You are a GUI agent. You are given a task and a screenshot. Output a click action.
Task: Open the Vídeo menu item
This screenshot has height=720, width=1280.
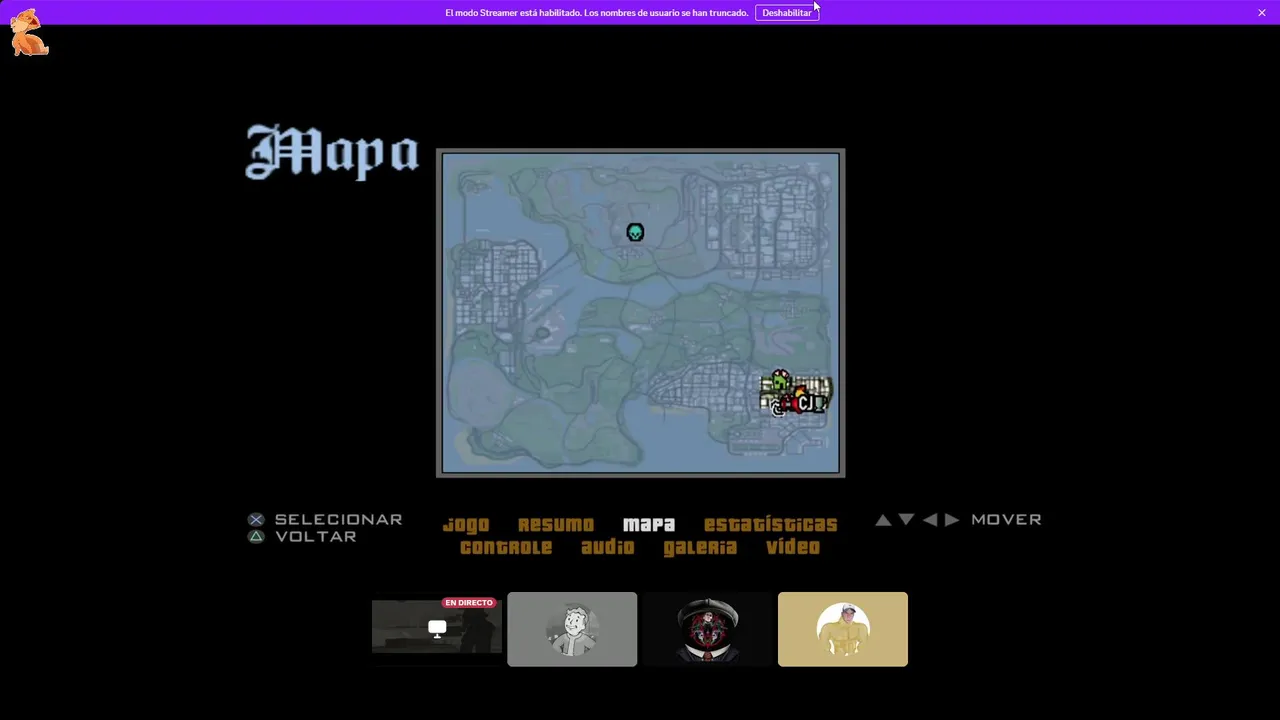coord(793,548)
